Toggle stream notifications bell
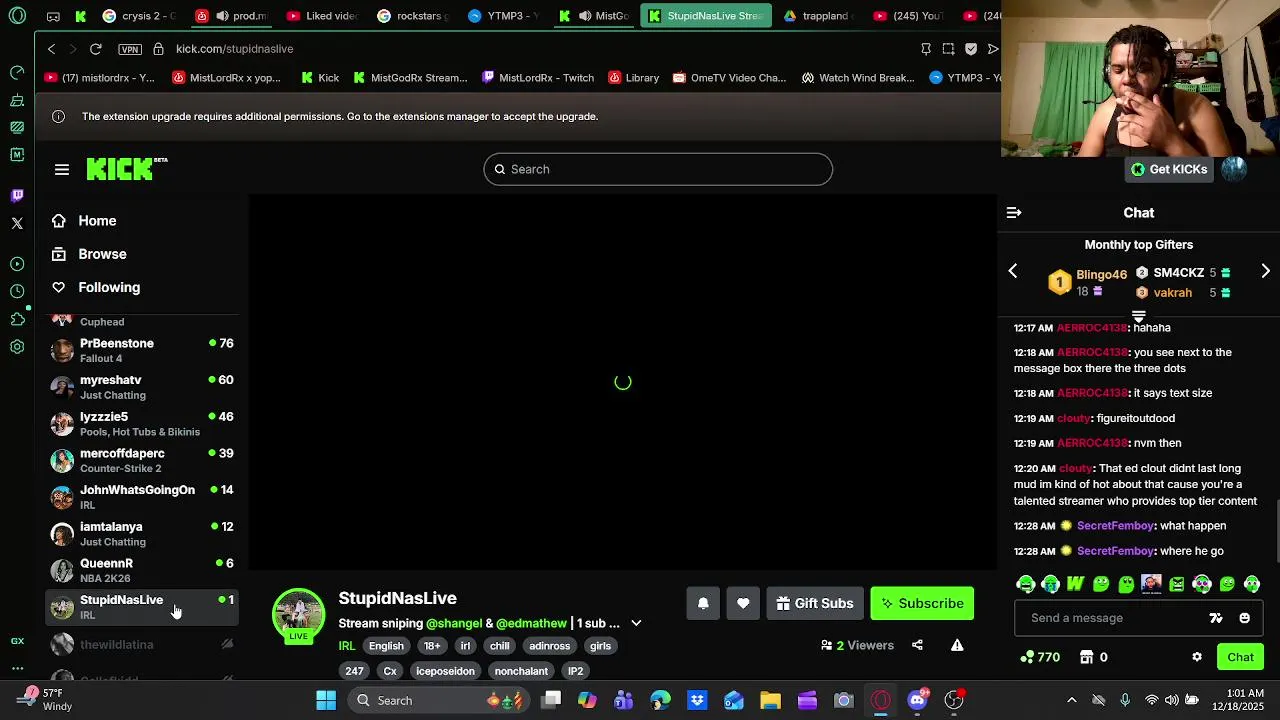 703,603
